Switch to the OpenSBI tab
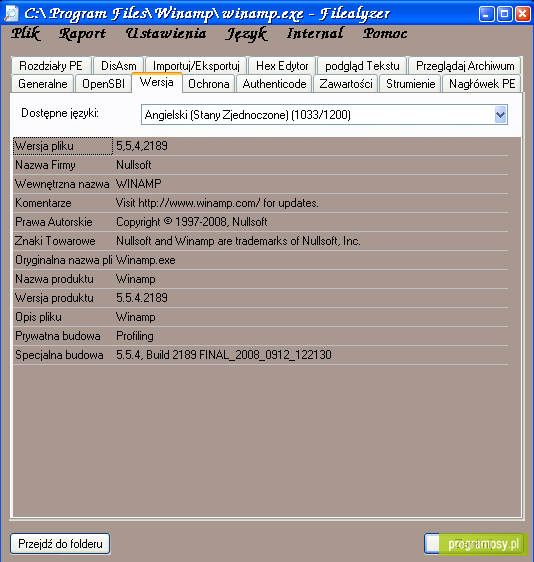Viewport: 534px width, 562px height. [x=104, y=84]
